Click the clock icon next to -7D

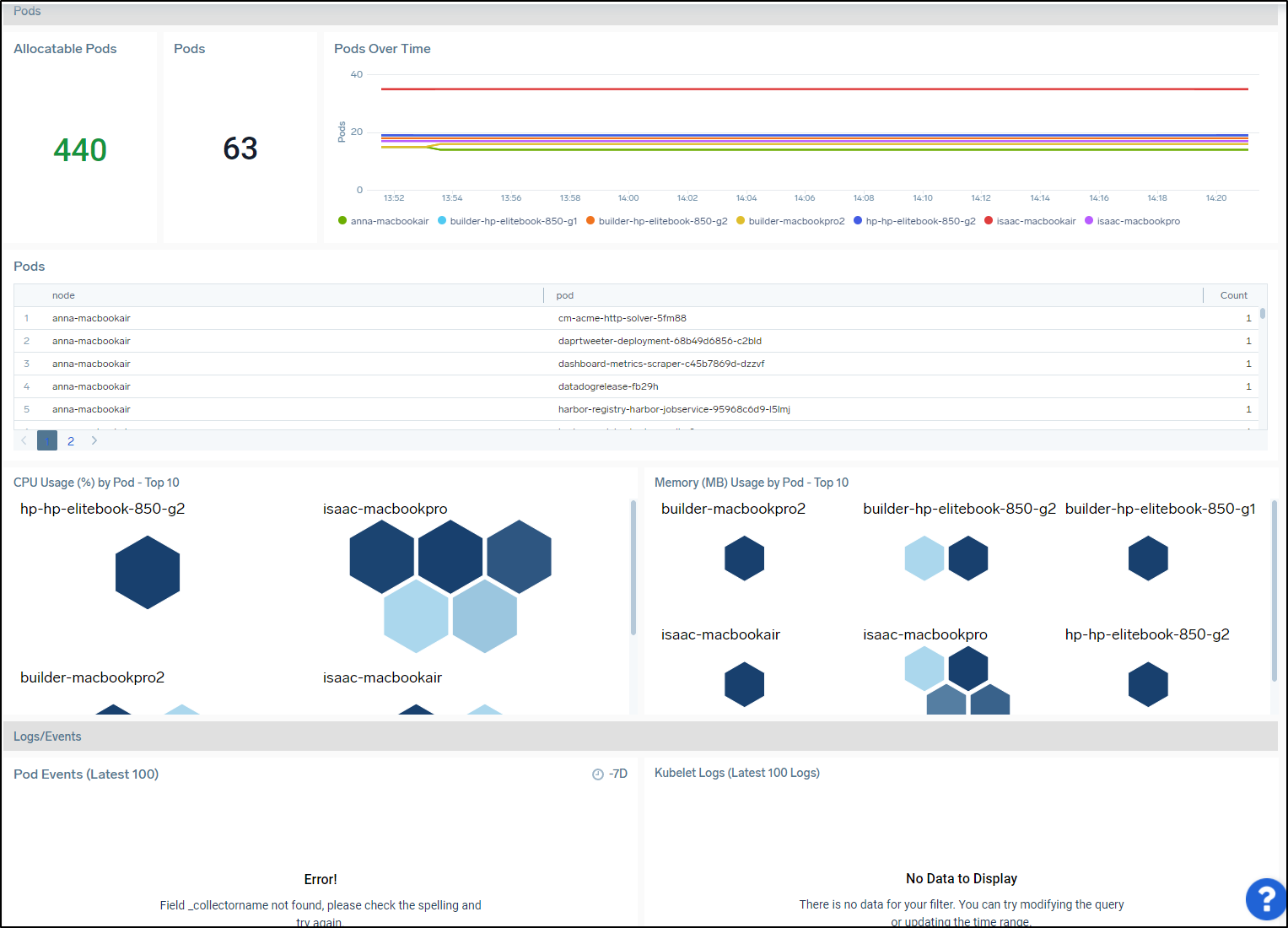click(598, 774)
